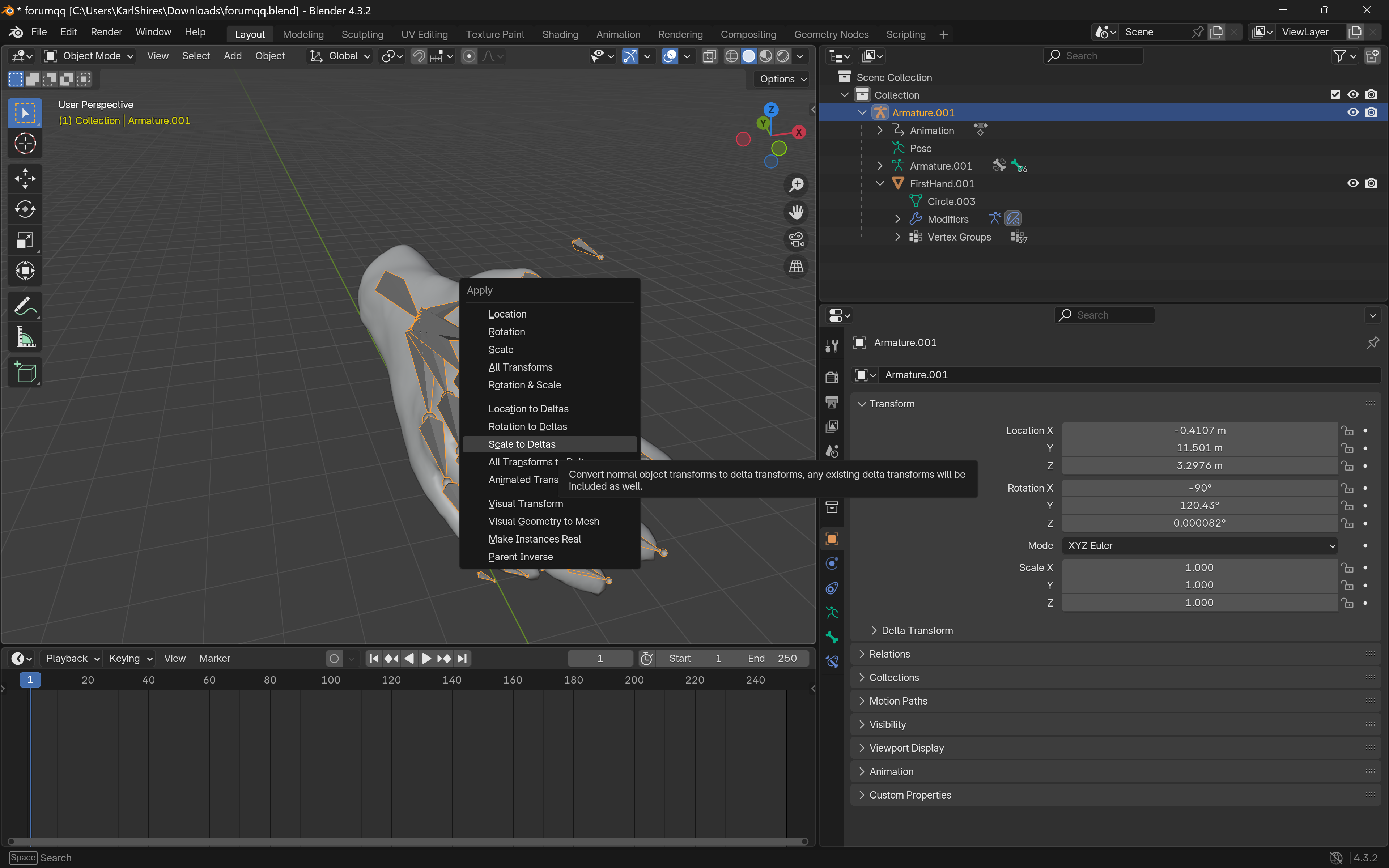This screenshot has height=868, width=1389.
Task: Pin the Armature.001 properties panel
Action: click(x=1372, y=343)
